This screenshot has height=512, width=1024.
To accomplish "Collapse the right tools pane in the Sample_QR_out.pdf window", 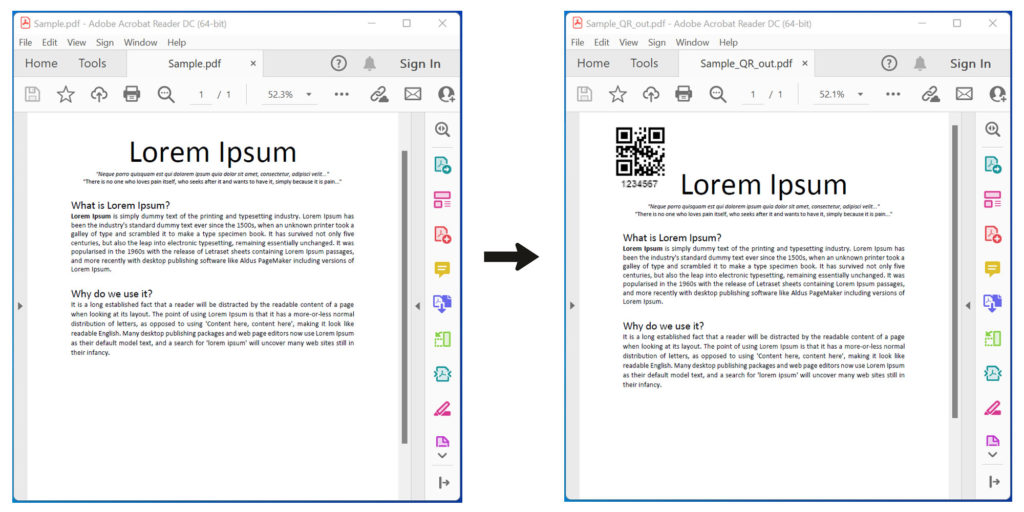I will [967, 305].
